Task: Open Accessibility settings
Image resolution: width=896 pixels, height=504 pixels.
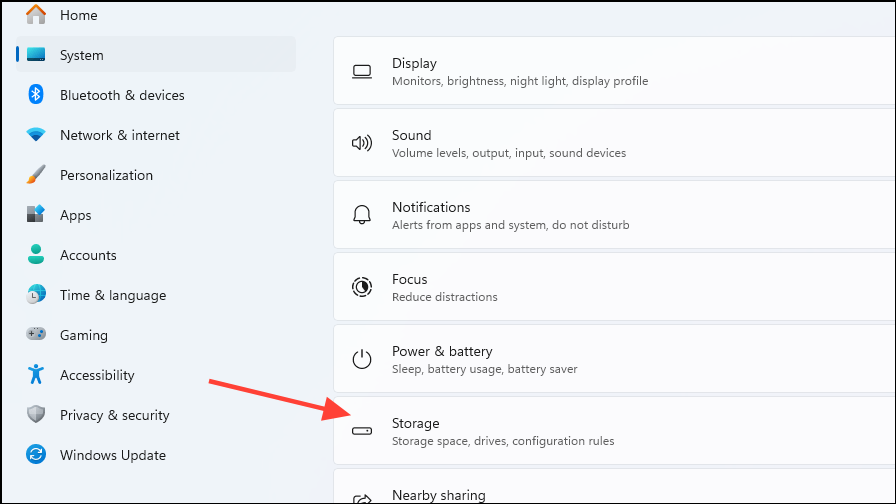Action: click(156, 375)
